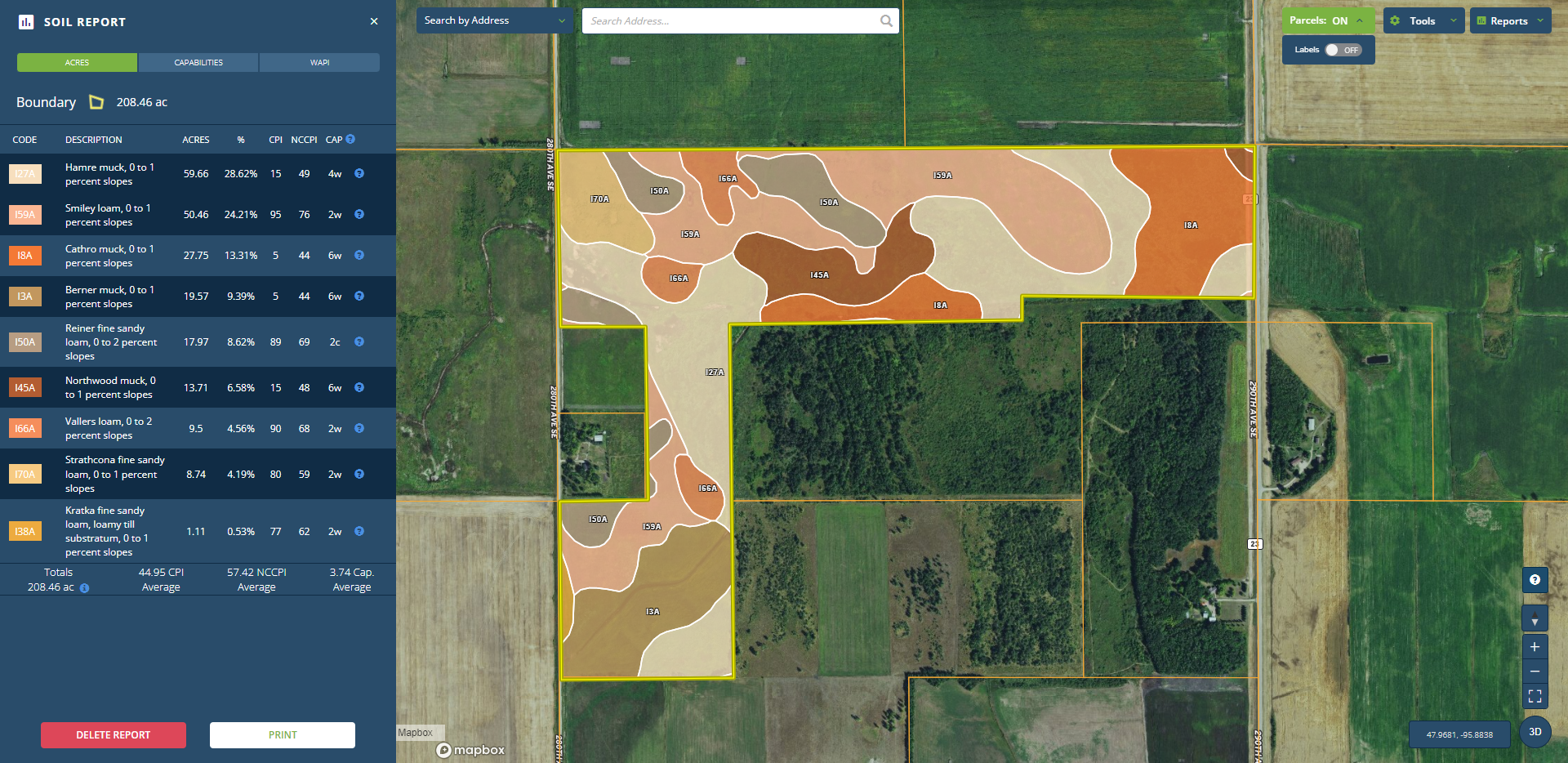Screen dimensions: 1568x763
Task: Switch to the Capabilities tab
Action: [x=198, y=63]
